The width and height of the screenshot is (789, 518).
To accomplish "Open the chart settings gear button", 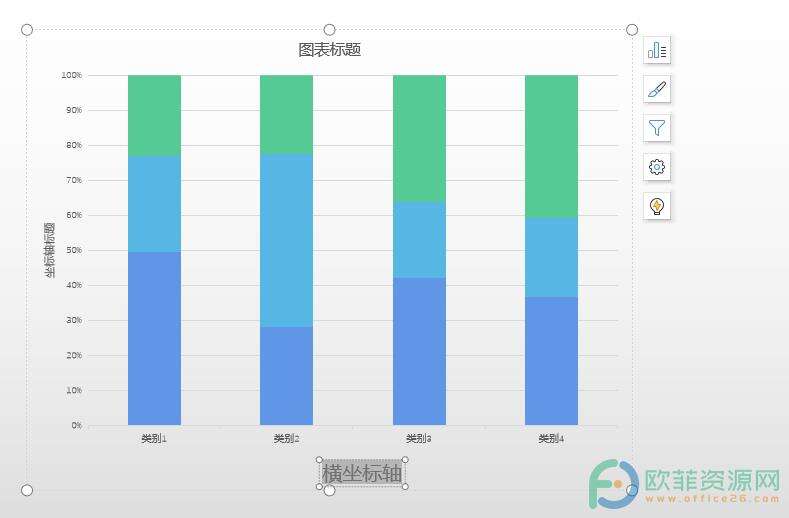I will coord(657,167).
